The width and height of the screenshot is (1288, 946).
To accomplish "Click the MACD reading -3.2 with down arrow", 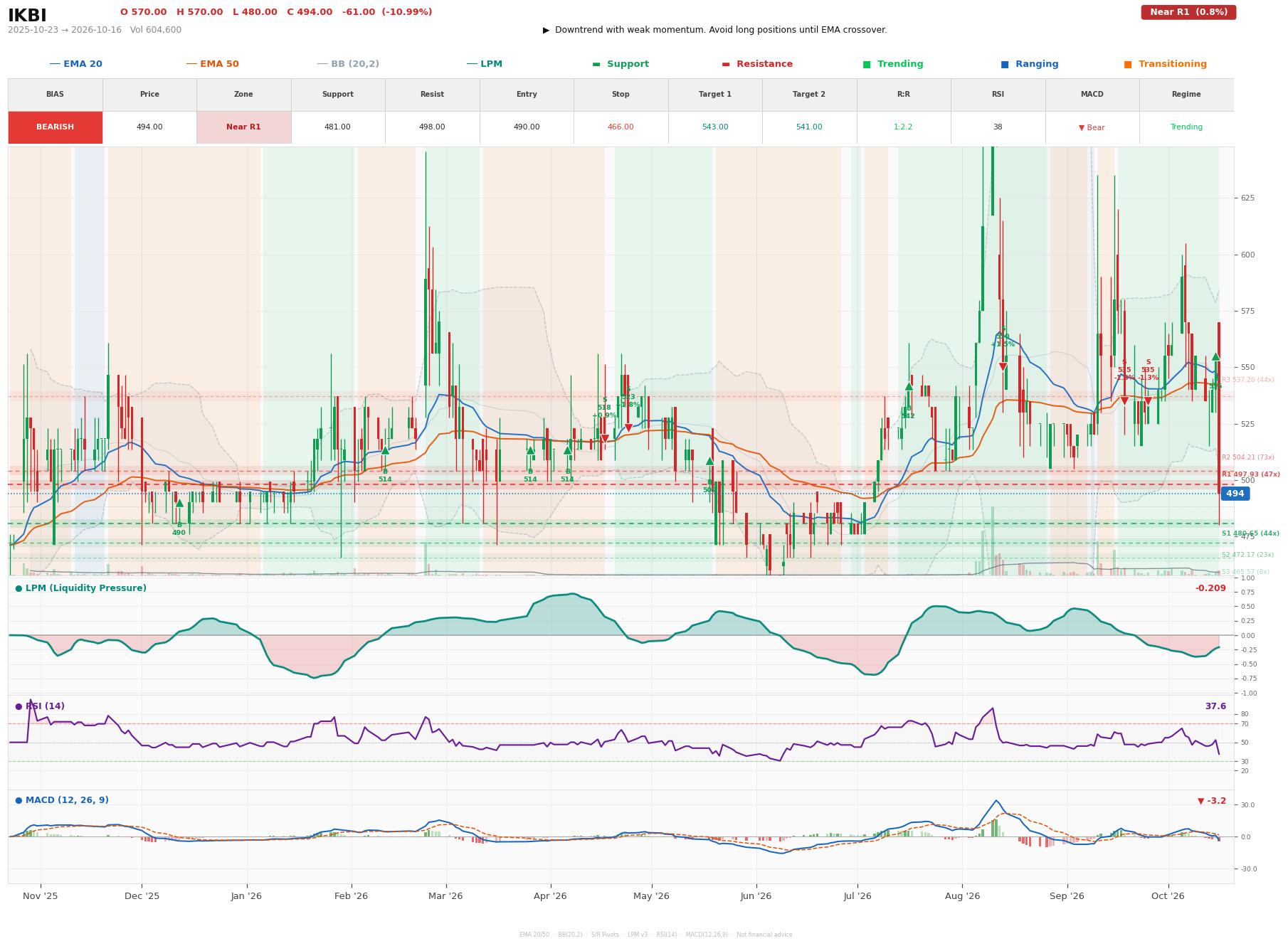I will coord(1212,801).
